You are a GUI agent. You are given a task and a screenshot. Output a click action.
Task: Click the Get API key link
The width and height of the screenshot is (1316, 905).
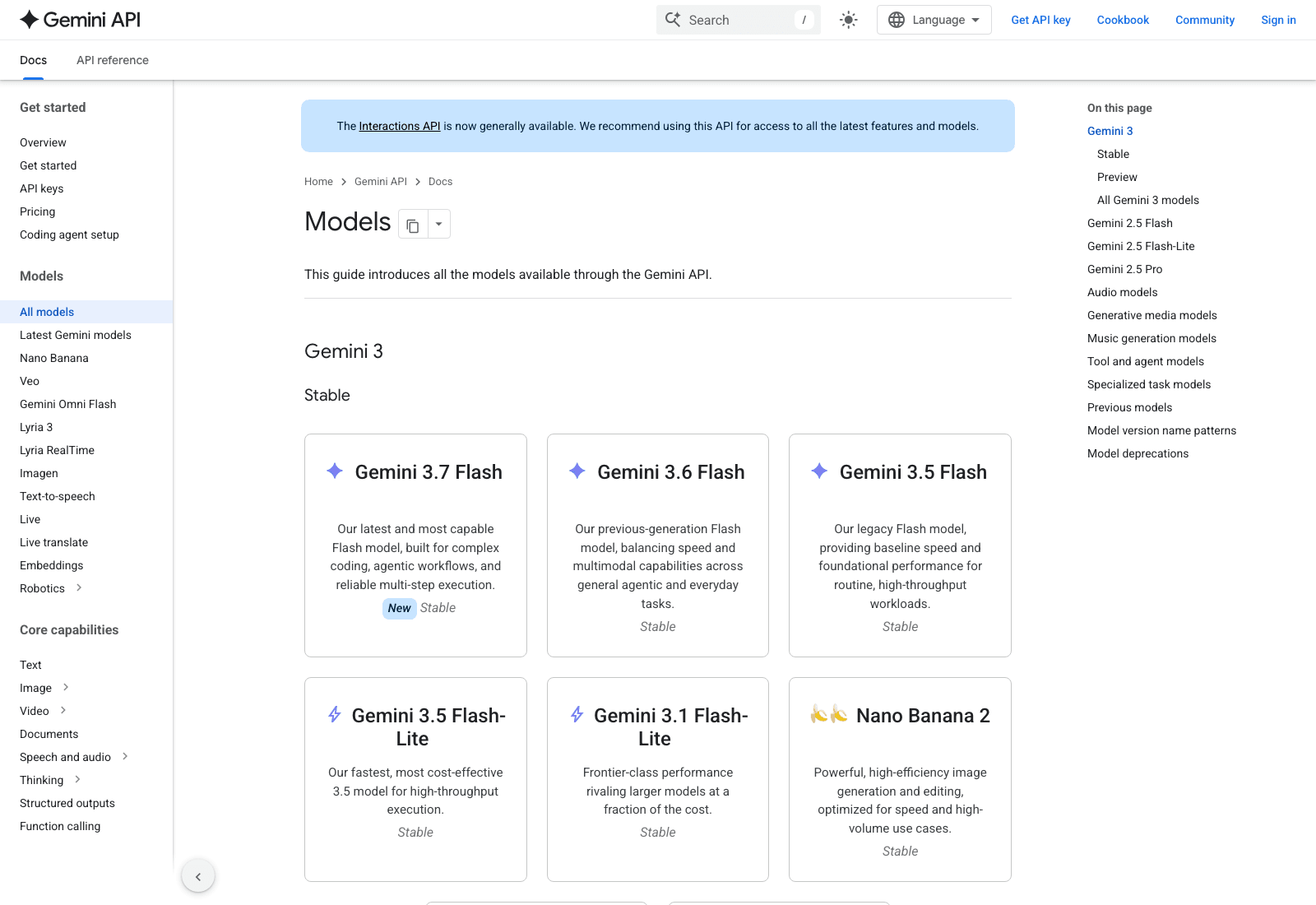point(1040,20)
